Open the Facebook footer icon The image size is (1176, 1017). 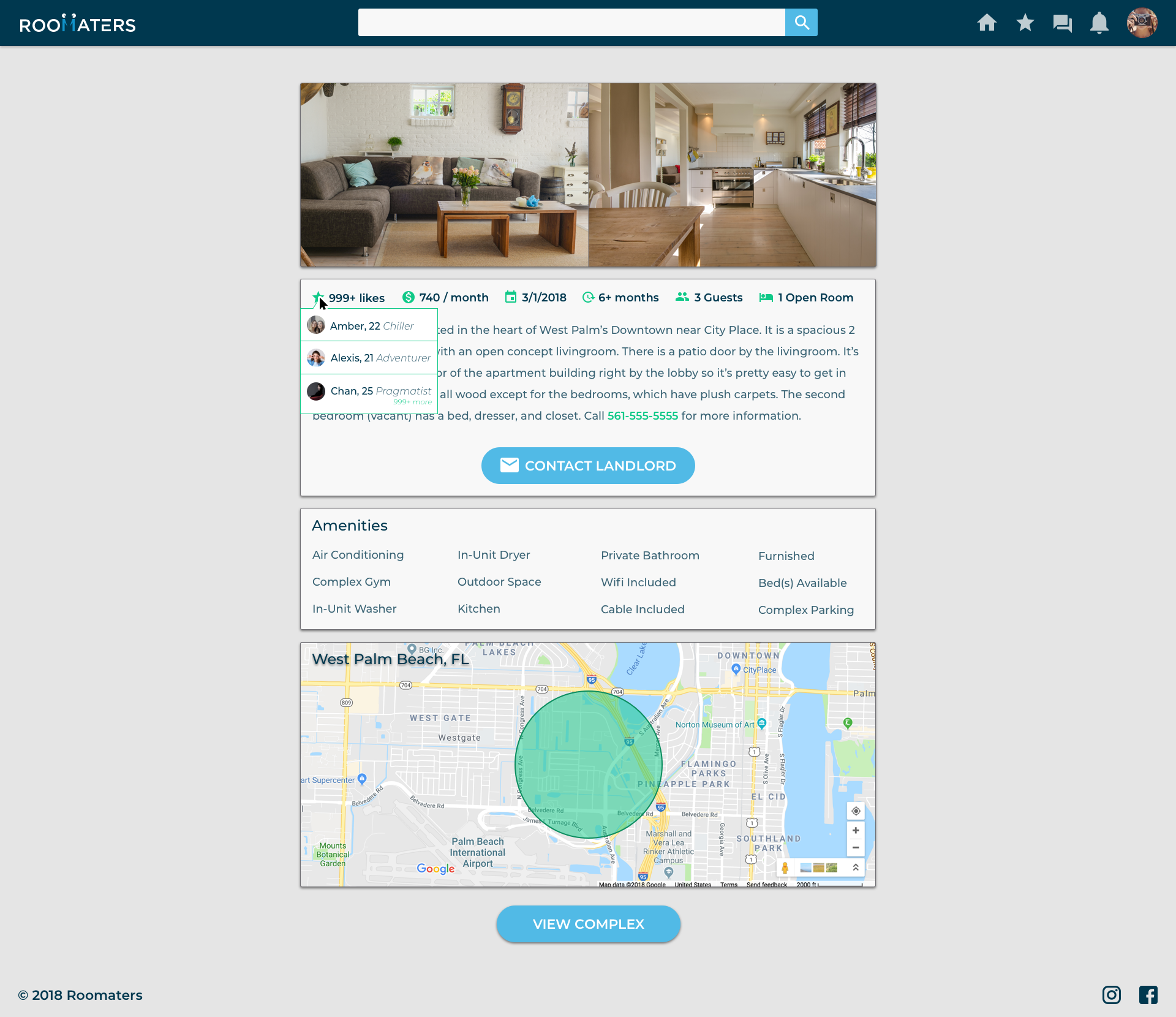(1148, 995)
